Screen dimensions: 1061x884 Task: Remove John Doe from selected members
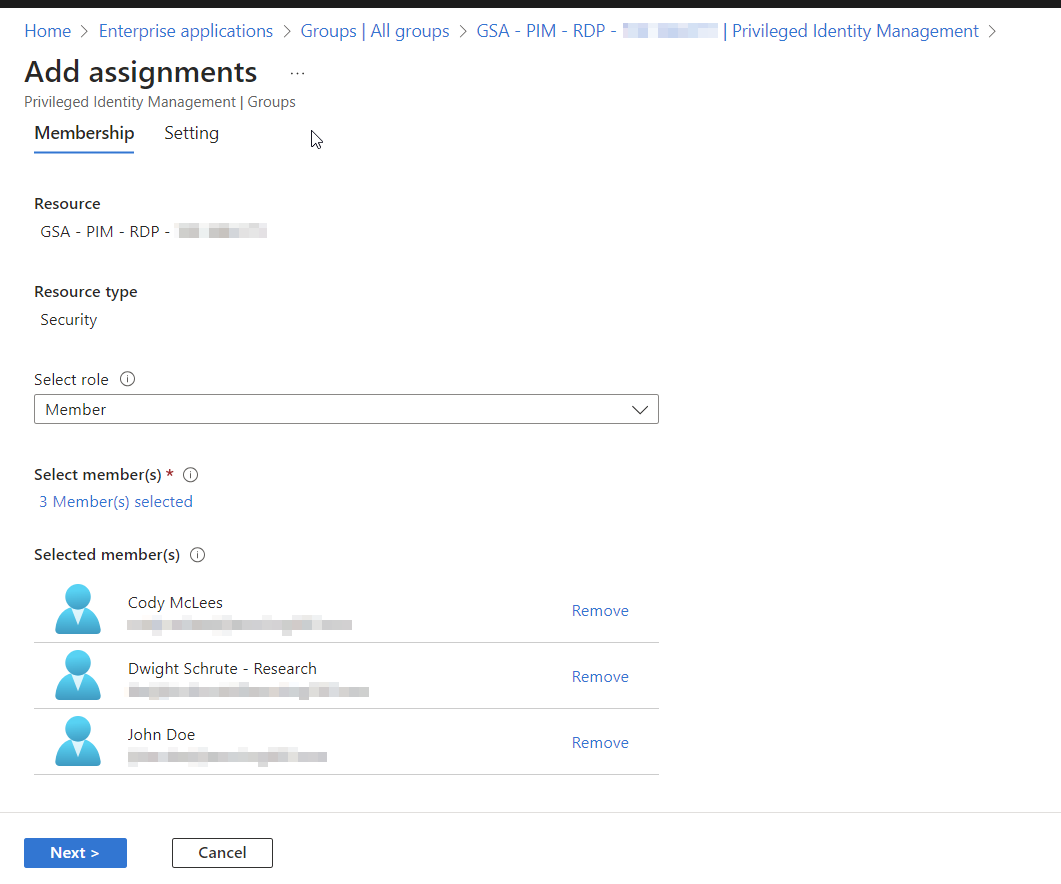point(600,743)
